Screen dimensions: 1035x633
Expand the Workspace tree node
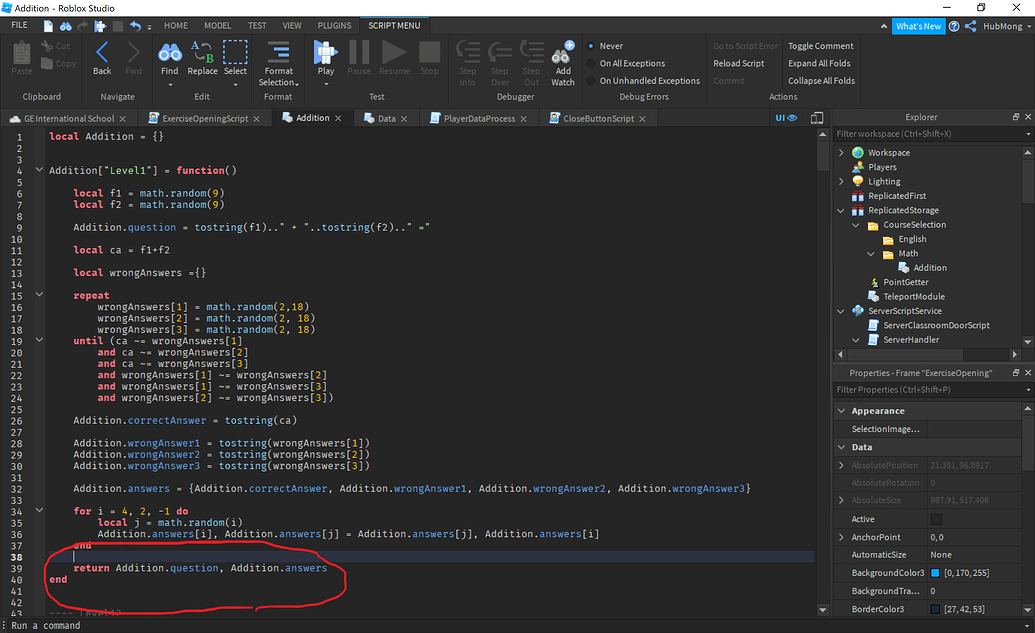coord(841,152)
